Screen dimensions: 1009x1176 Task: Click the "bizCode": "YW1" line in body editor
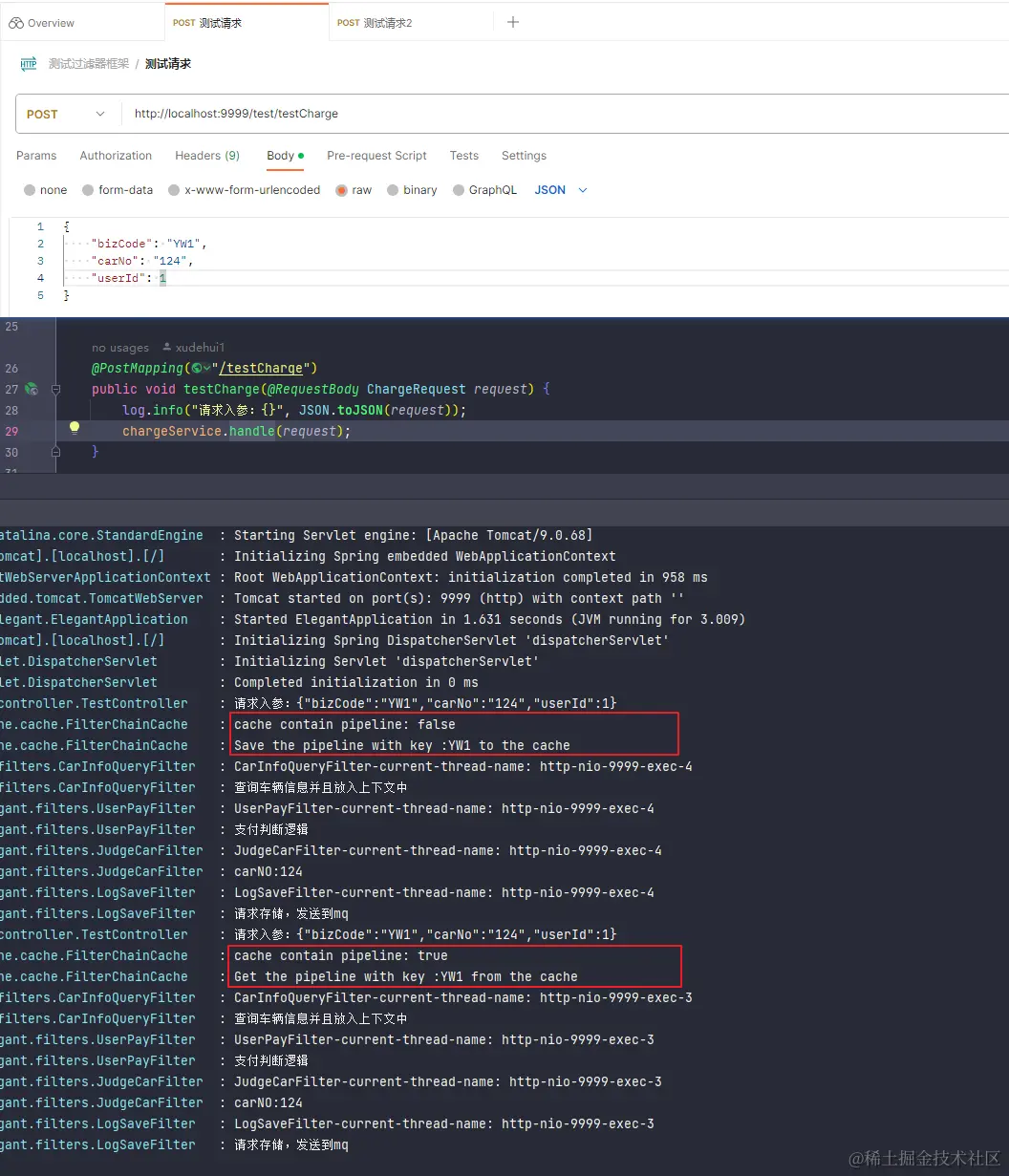149,244
